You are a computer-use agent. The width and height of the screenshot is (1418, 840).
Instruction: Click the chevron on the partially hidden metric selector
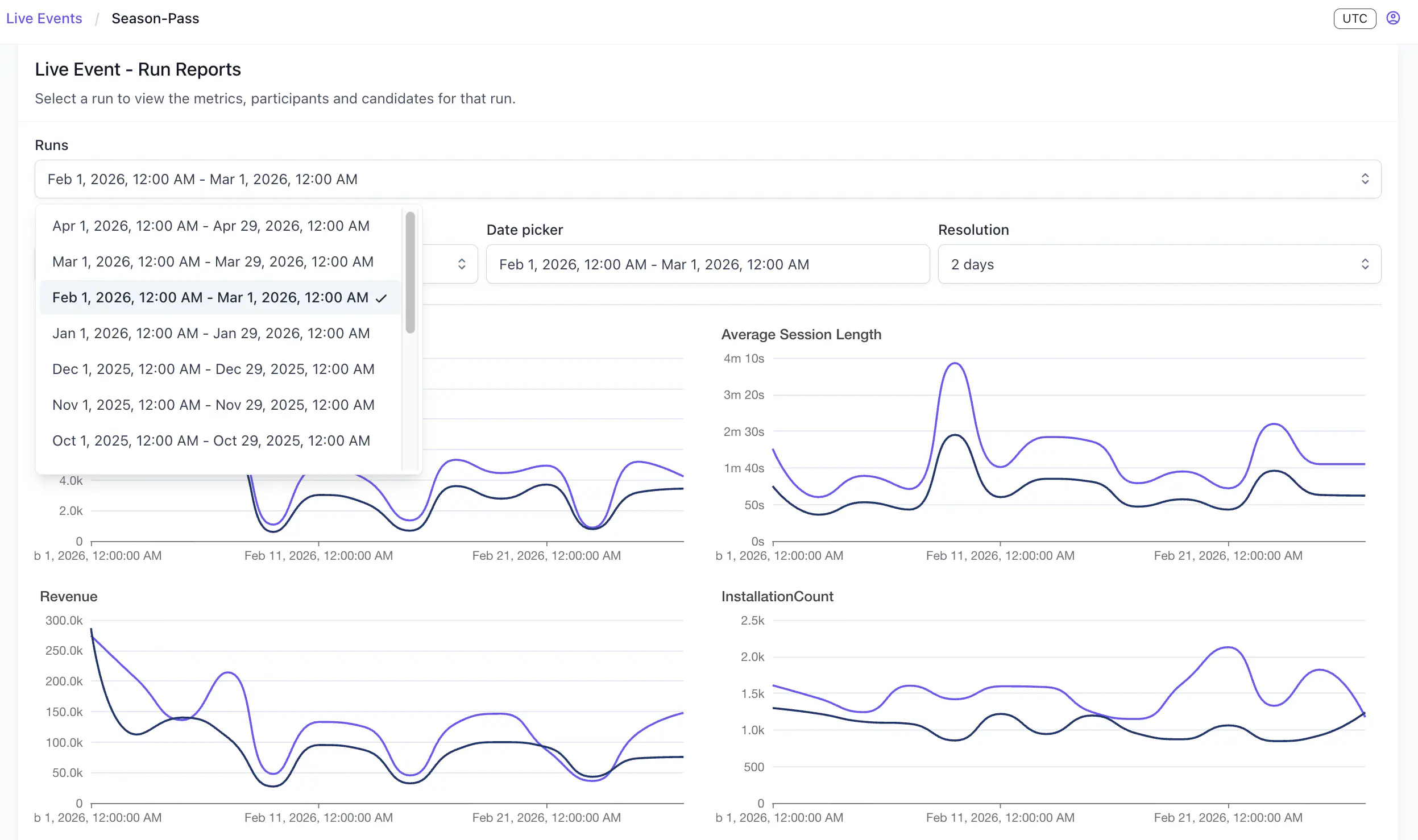462,263
